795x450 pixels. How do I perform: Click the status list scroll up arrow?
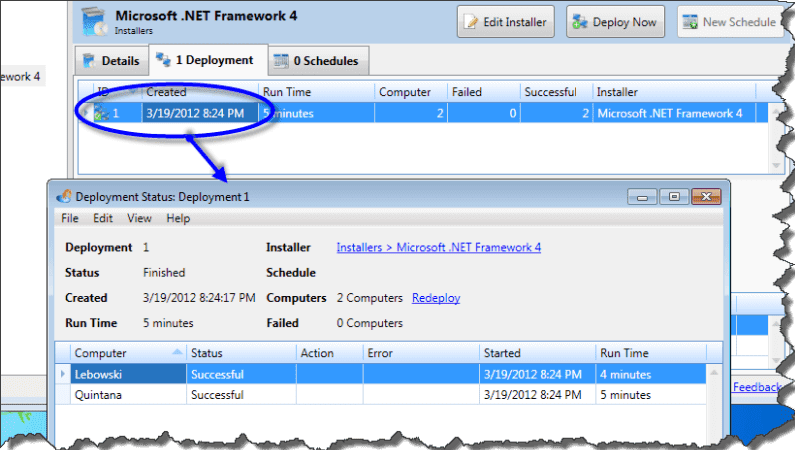(714, 372)
